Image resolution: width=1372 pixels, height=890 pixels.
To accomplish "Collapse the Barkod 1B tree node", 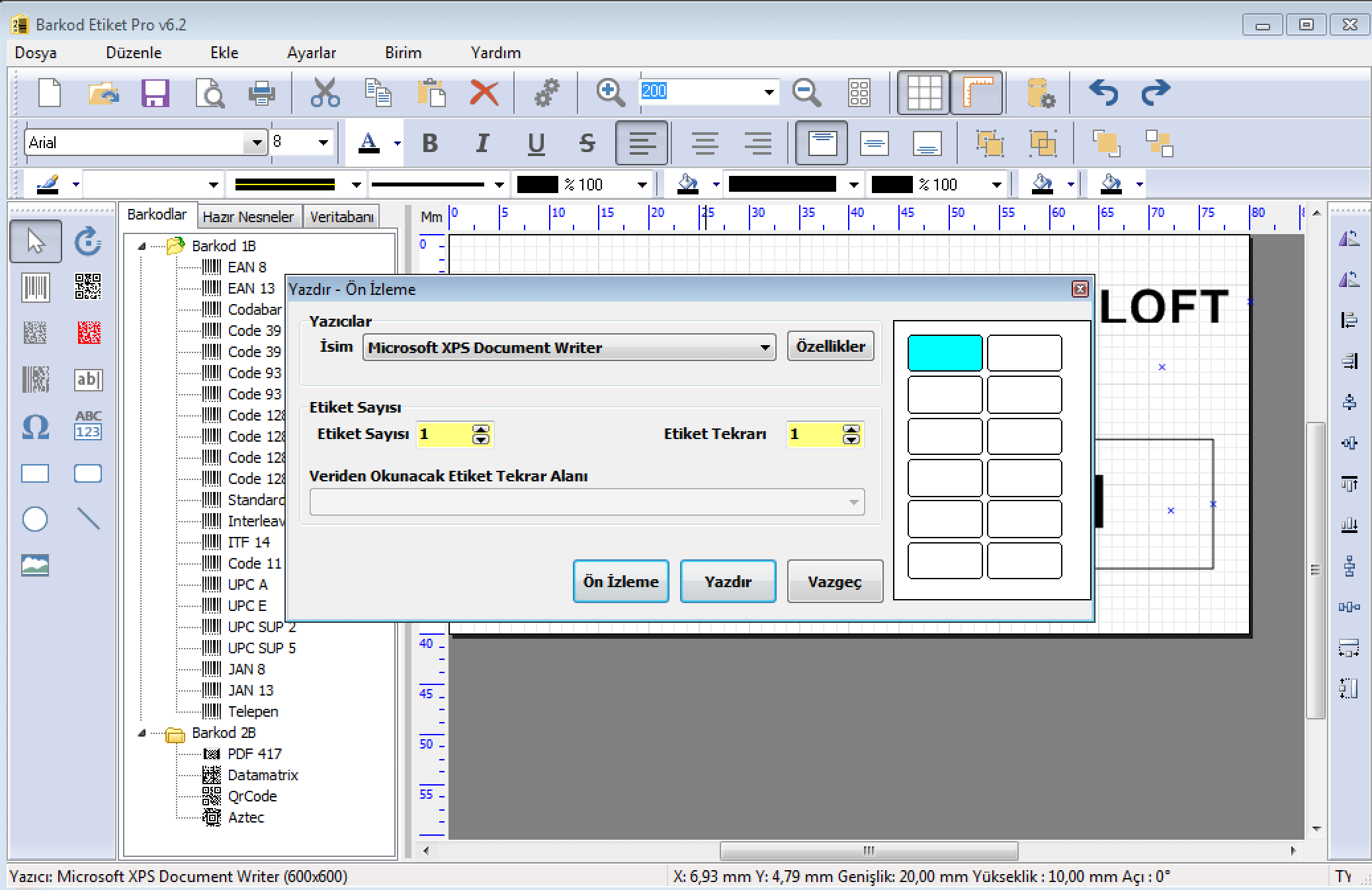I will point(142,246).
